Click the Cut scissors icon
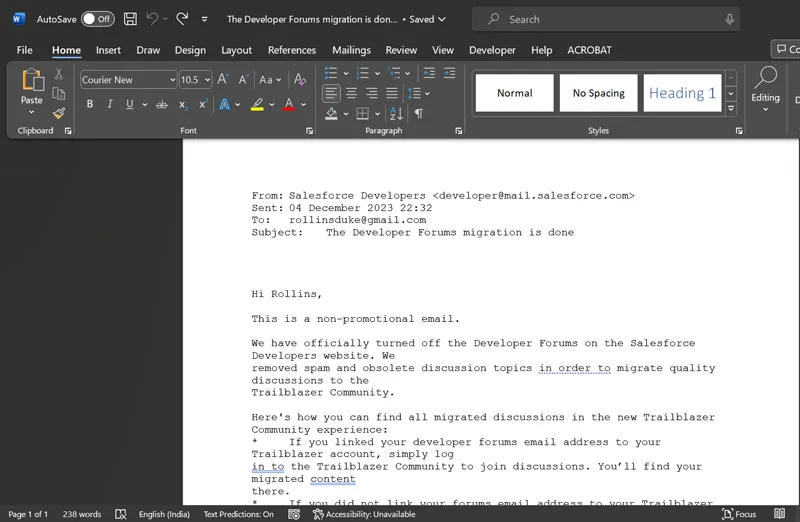Screen dimensions: 800x522 pos(59,74)
